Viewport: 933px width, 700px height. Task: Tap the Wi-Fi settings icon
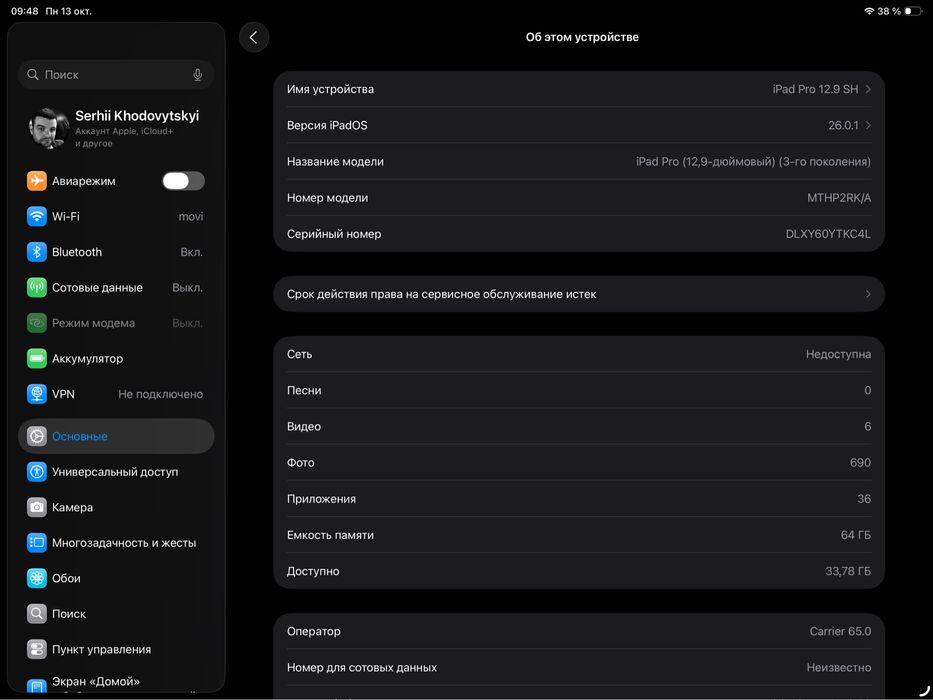click(37, 217)
